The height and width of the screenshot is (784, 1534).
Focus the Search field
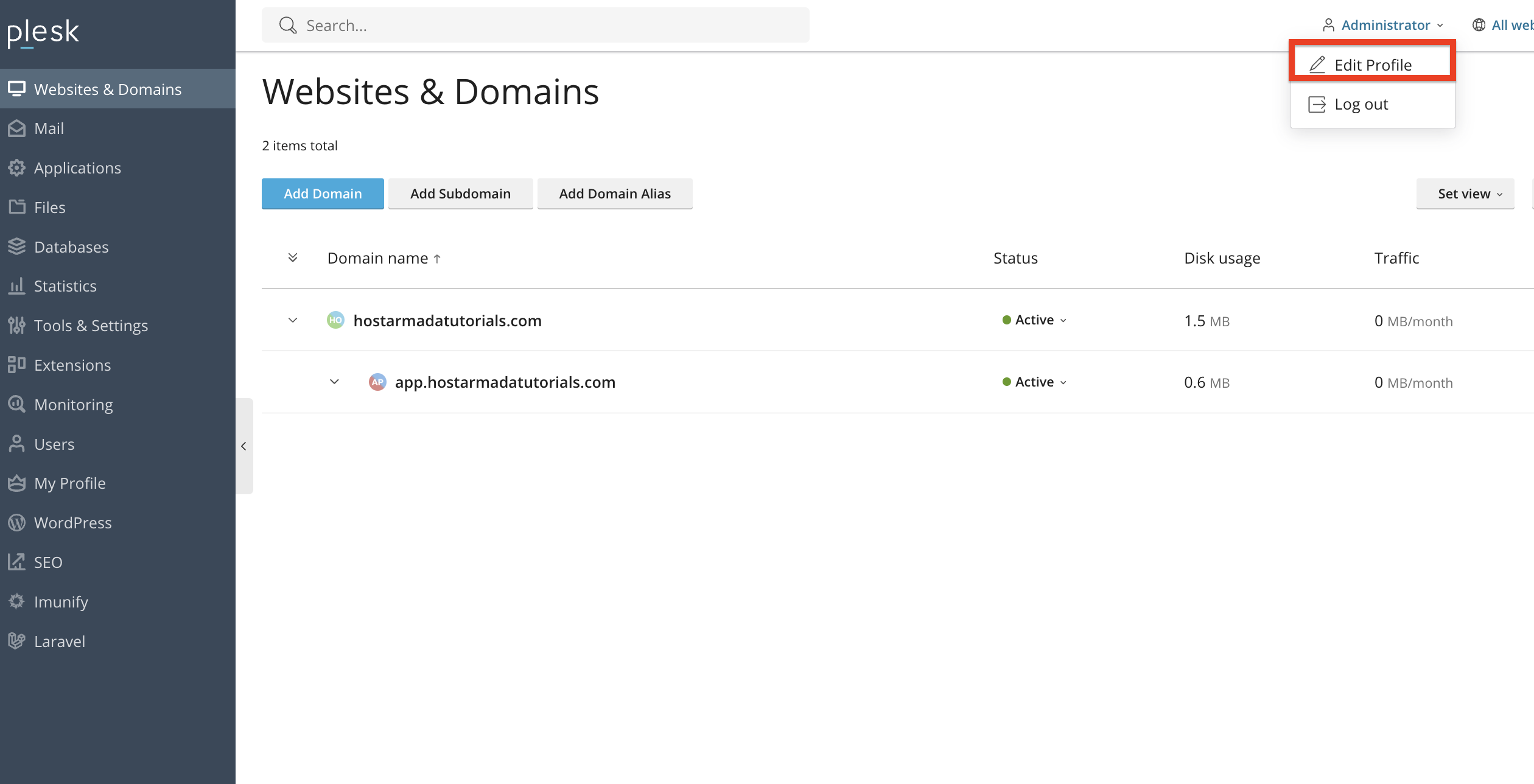536,25
